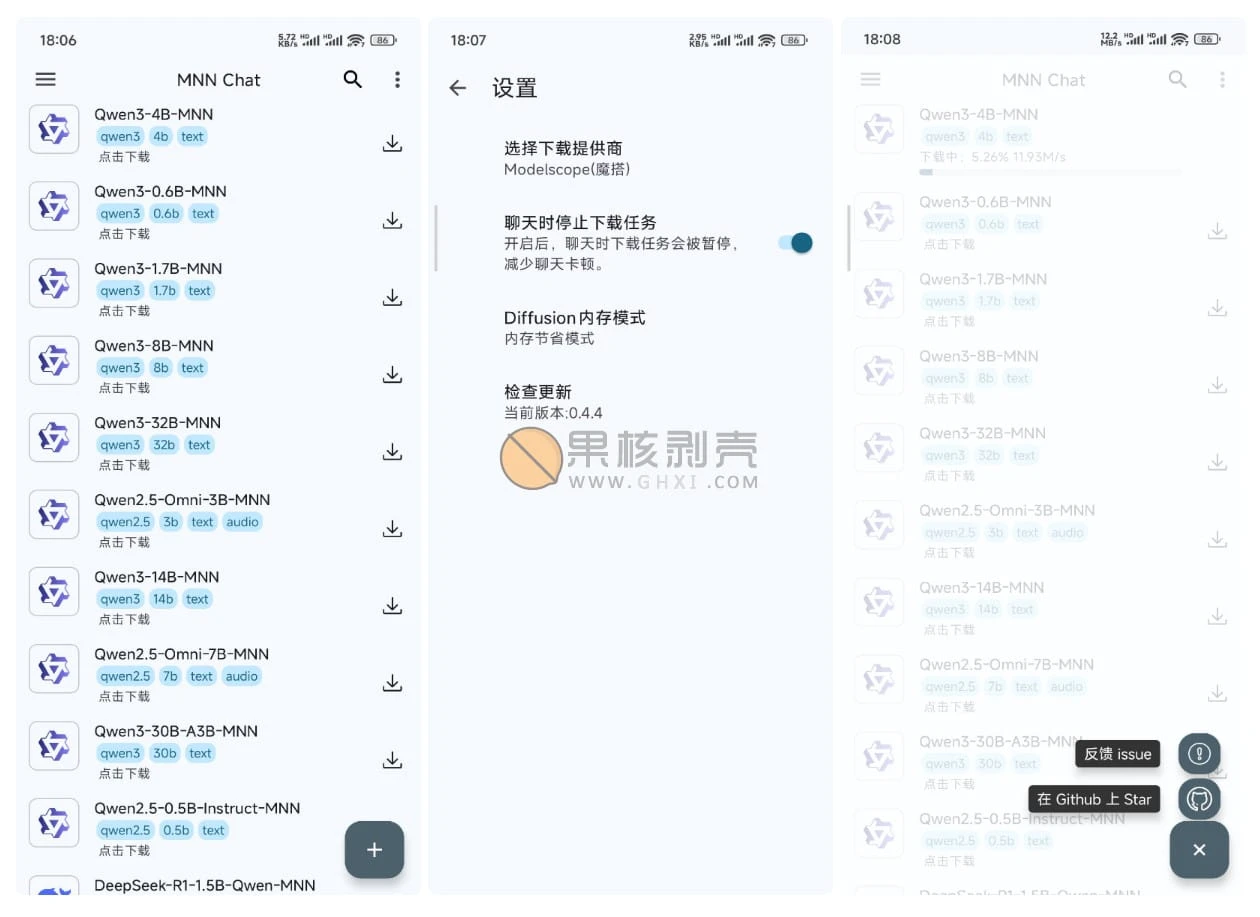The image size is (1260, 917).
Task: Click the scrollbar in the settings screen
Action: click(436, 238)
